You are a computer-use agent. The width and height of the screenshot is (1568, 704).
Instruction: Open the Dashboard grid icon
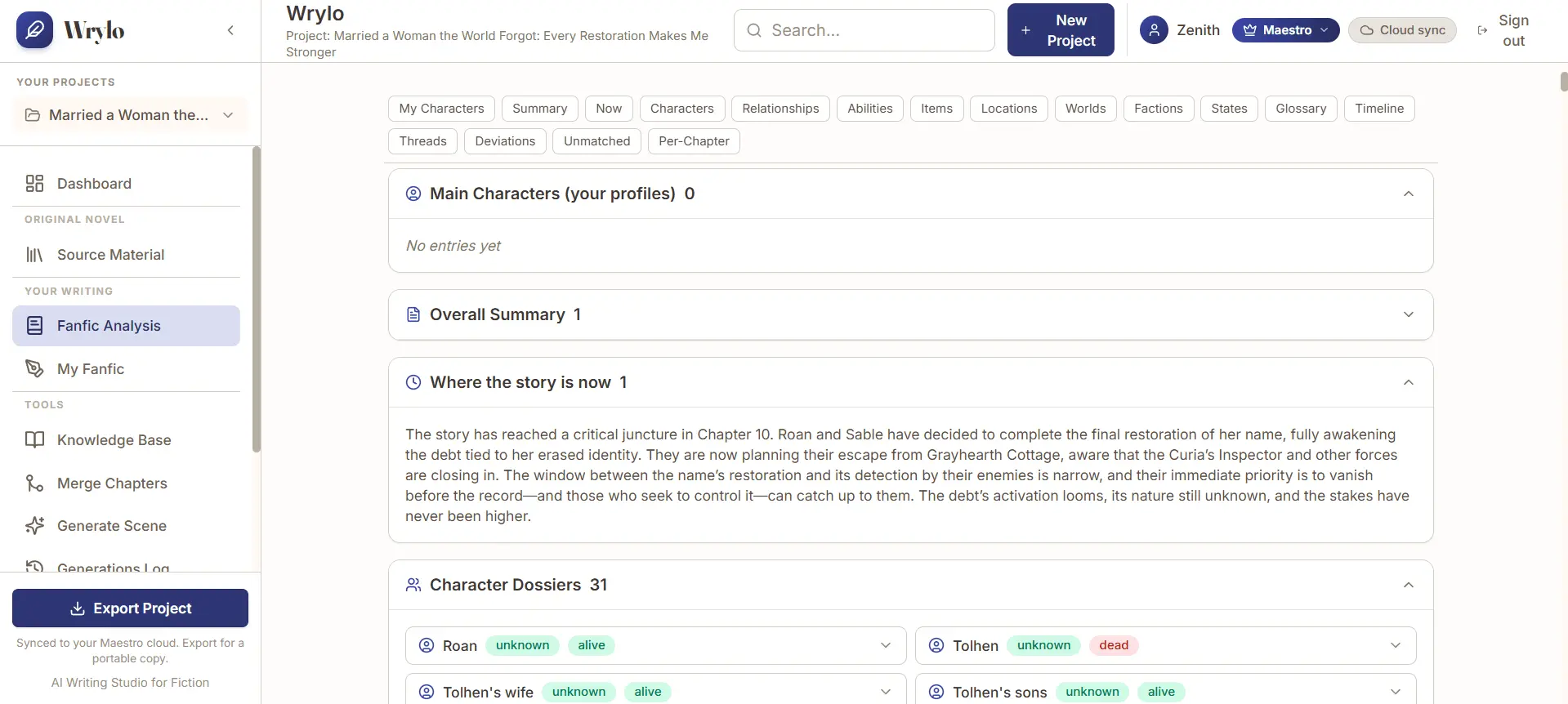[34, 184]
